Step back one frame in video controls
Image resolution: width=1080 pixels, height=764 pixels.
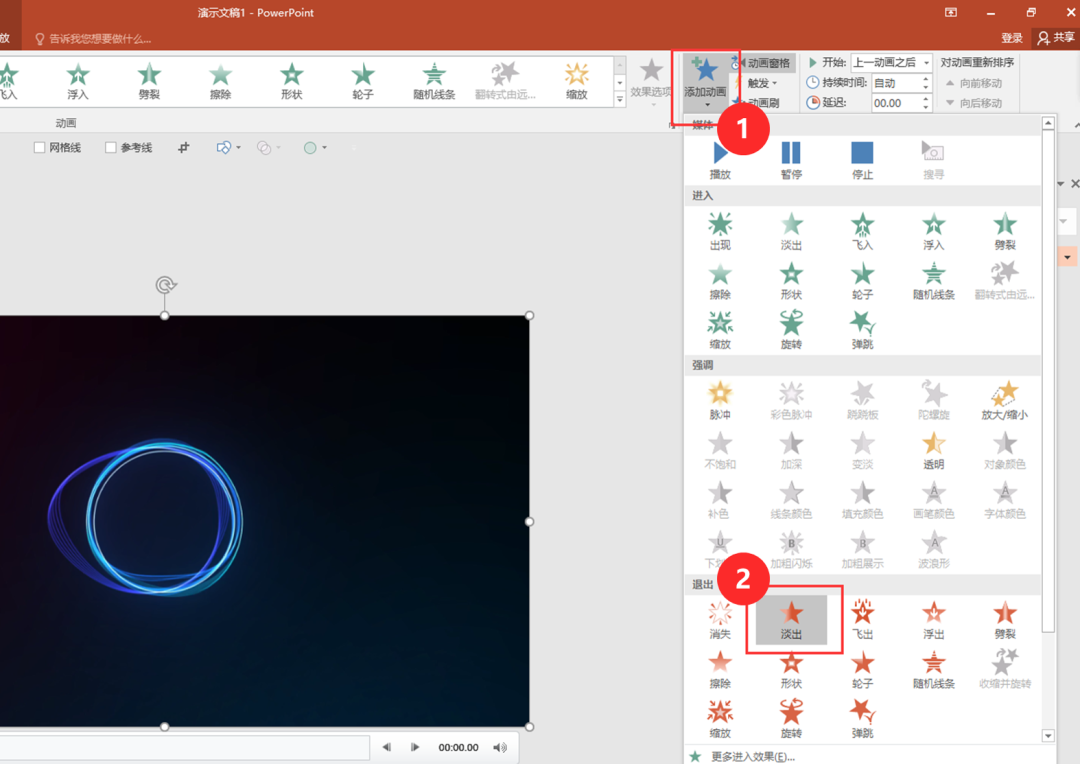(x=386, y=747)
